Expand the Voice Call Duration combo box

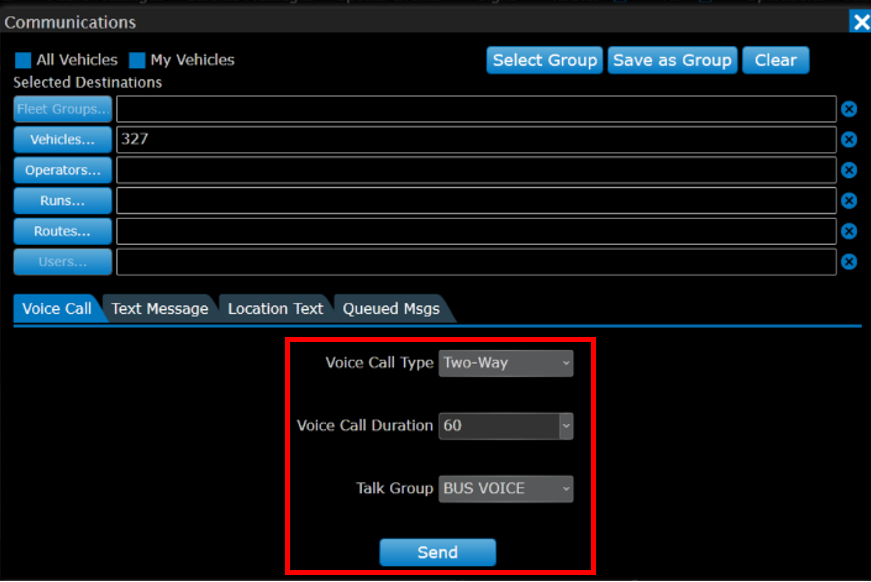(566, 426)
